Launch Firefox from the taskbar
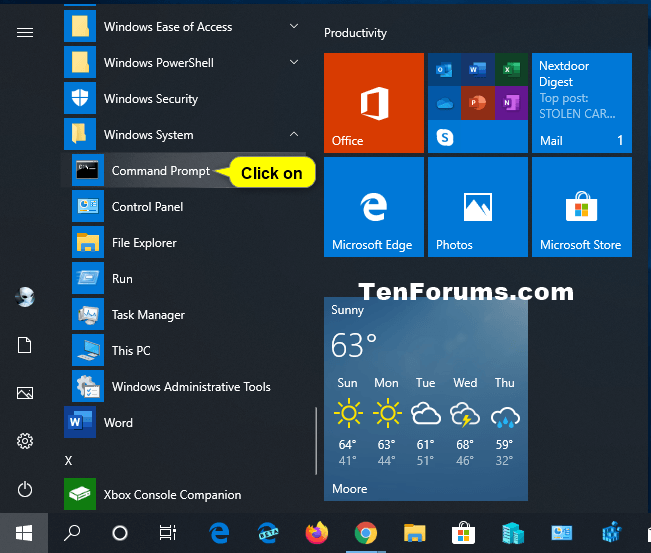The width and height of the screenshot is (651, 553). [317, 533]
